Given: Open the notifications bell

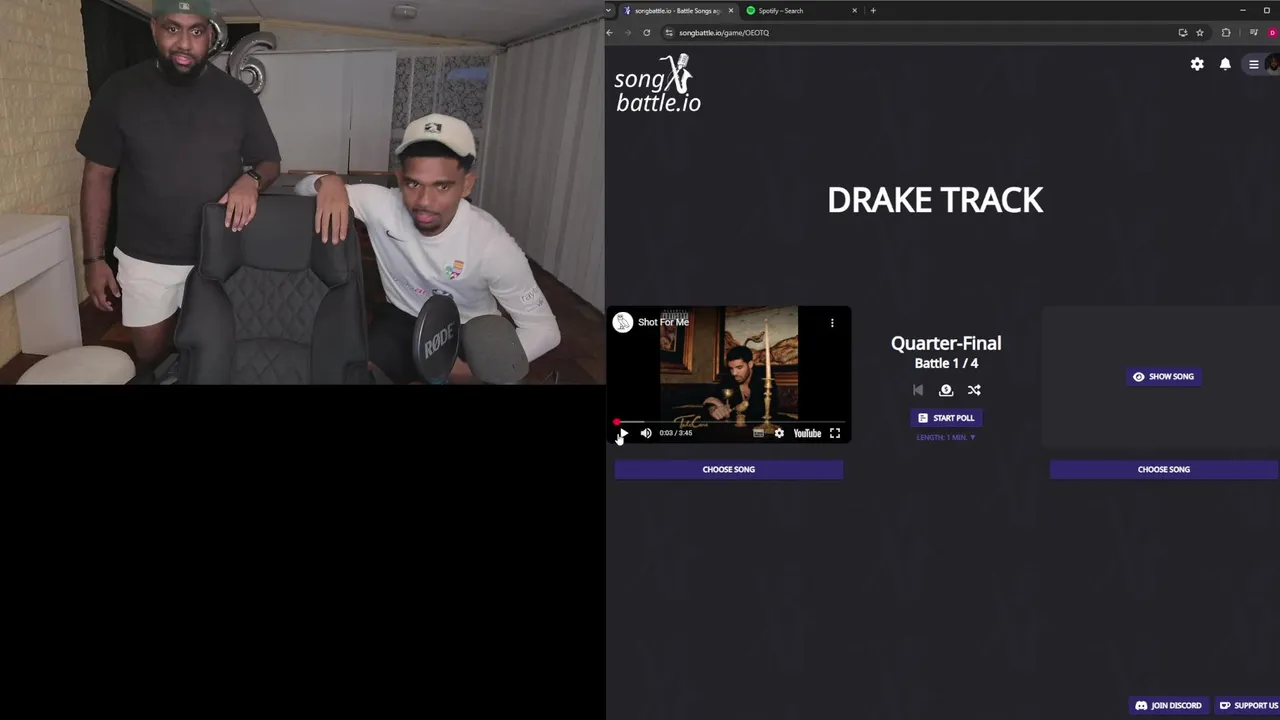Looking at the screenshot, I should (x=1225, y=64).
